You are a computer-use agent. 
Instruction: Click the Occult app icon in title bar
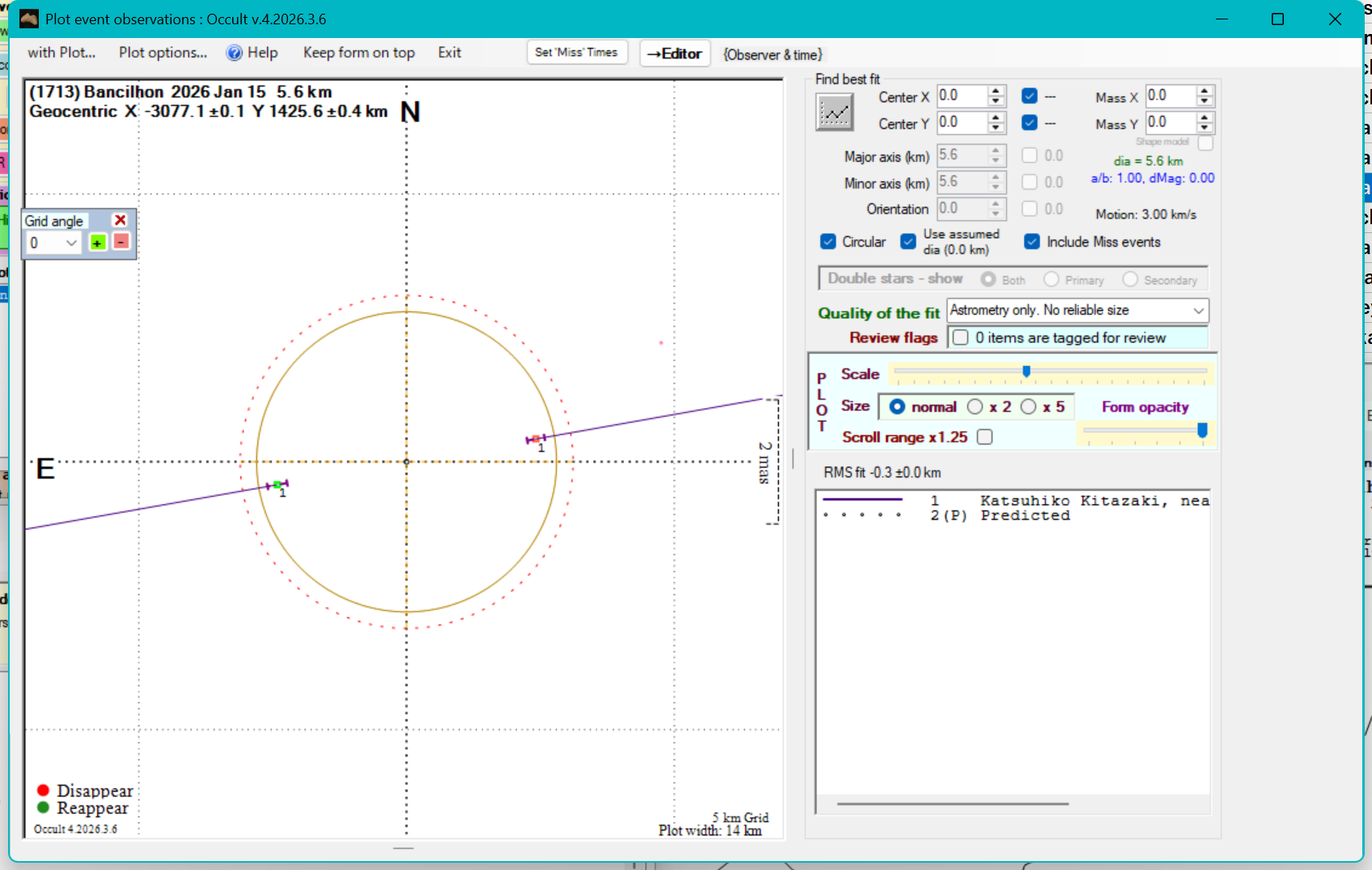(29, 19)
